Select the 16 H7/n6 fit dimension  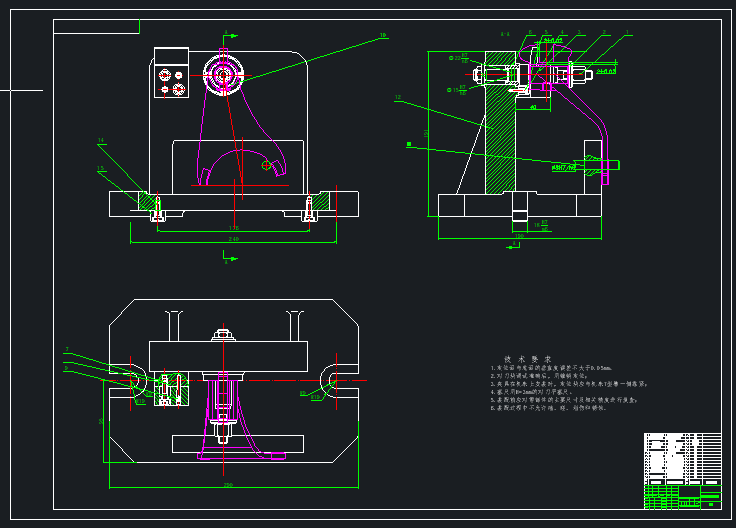[x=541, y=225]
